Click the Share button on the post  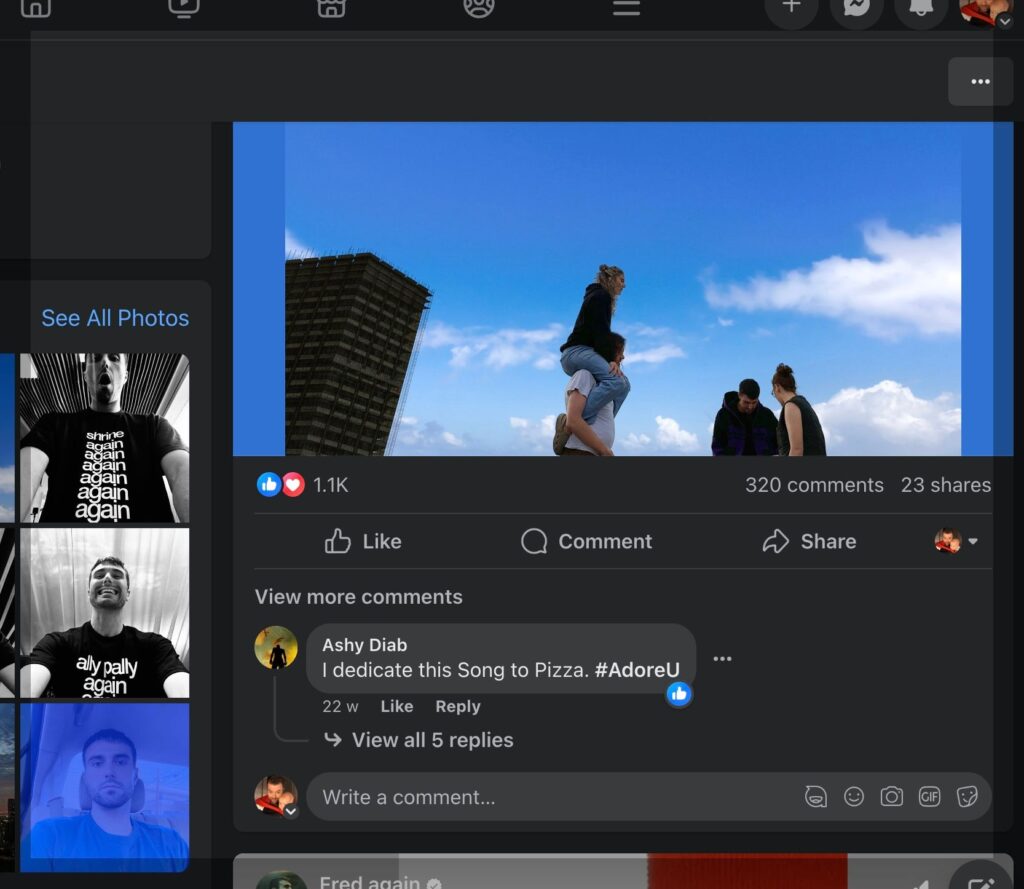coord(809,541)
